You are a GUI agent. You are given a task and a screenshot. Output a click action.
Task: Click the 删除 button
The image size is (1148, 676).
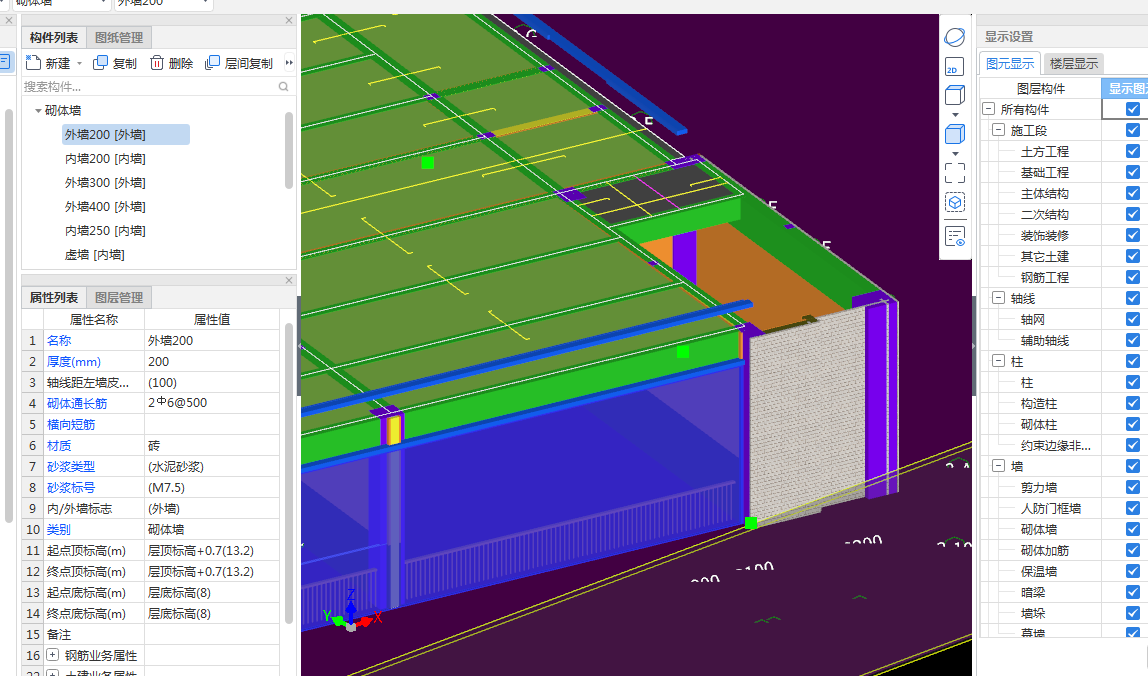(x=171, y=64)
